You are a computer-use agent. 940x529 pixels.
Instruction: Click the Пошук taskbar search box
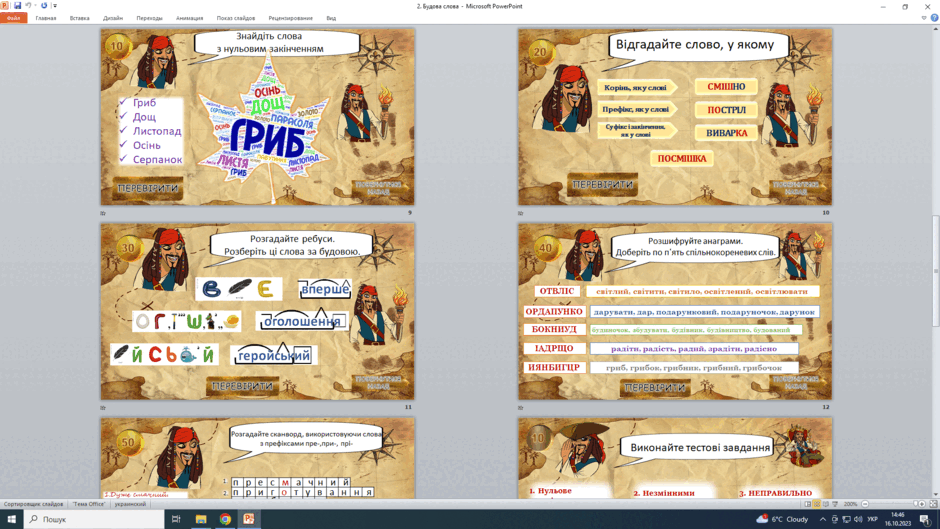click(94, 519)
